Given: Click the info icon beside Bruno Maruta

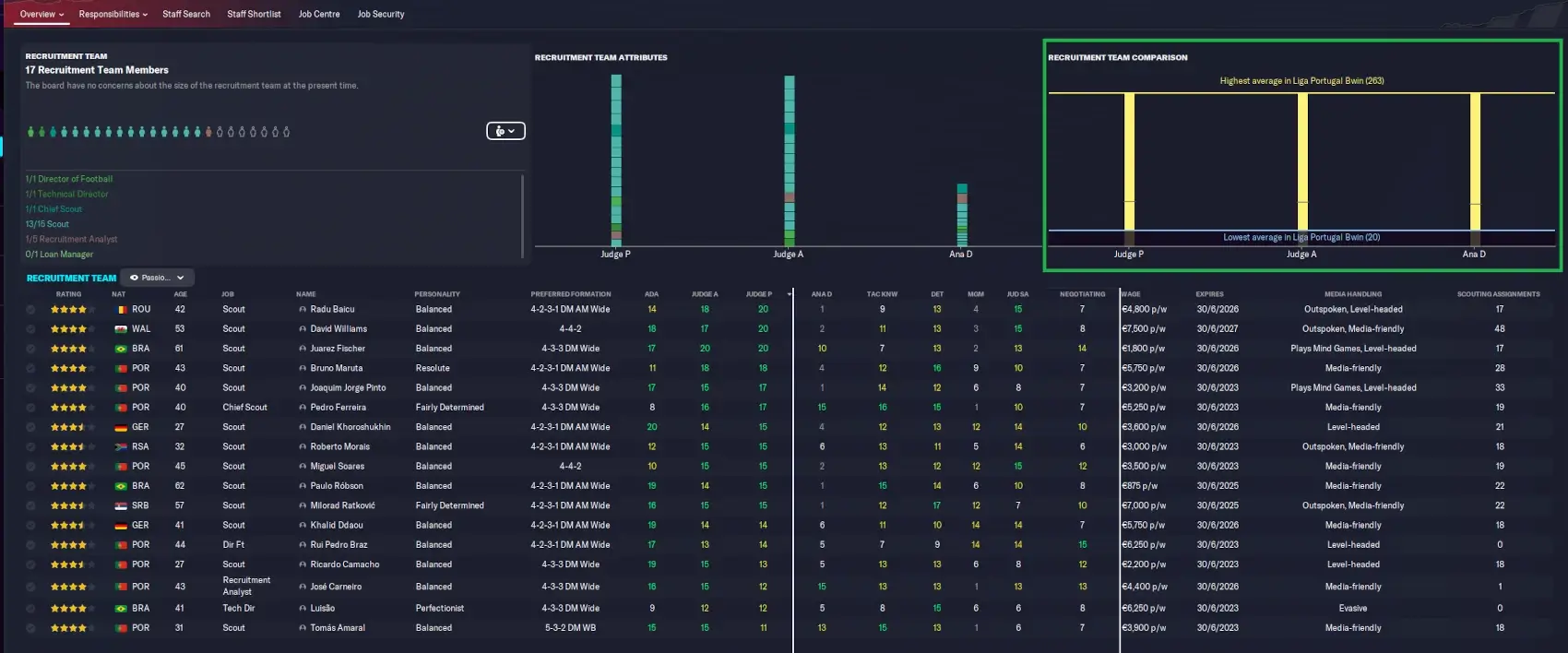Looking at the screenshot, I should click(303, 368).
